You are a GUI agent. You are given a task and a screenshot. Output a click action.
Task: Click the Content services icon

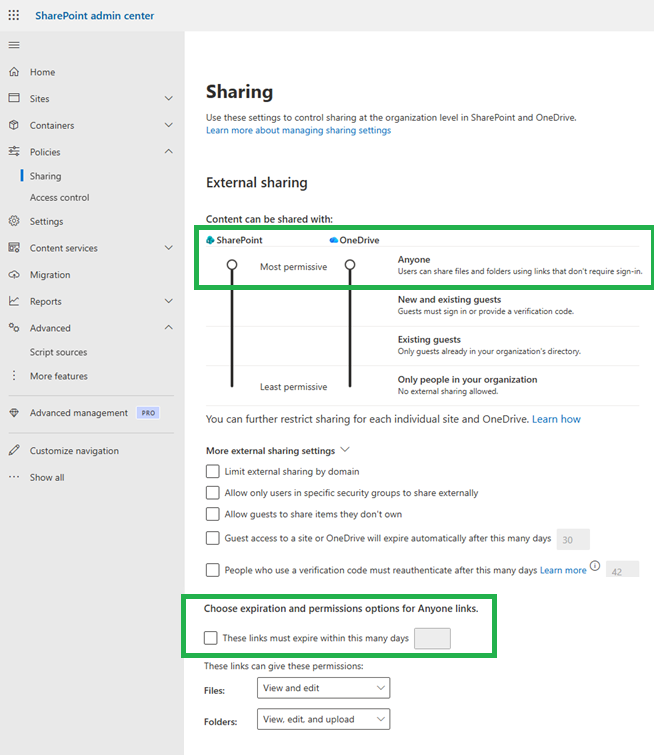[14, 248]
